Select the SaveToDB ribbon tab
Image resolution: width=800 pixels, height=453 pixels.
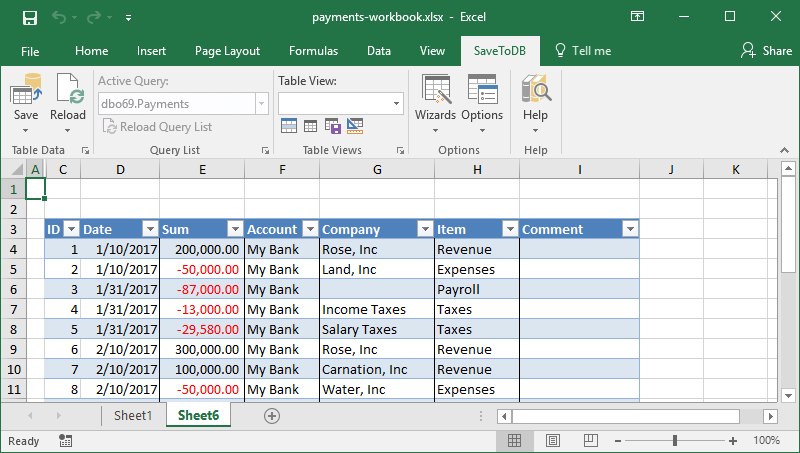[x=500, y=51]
